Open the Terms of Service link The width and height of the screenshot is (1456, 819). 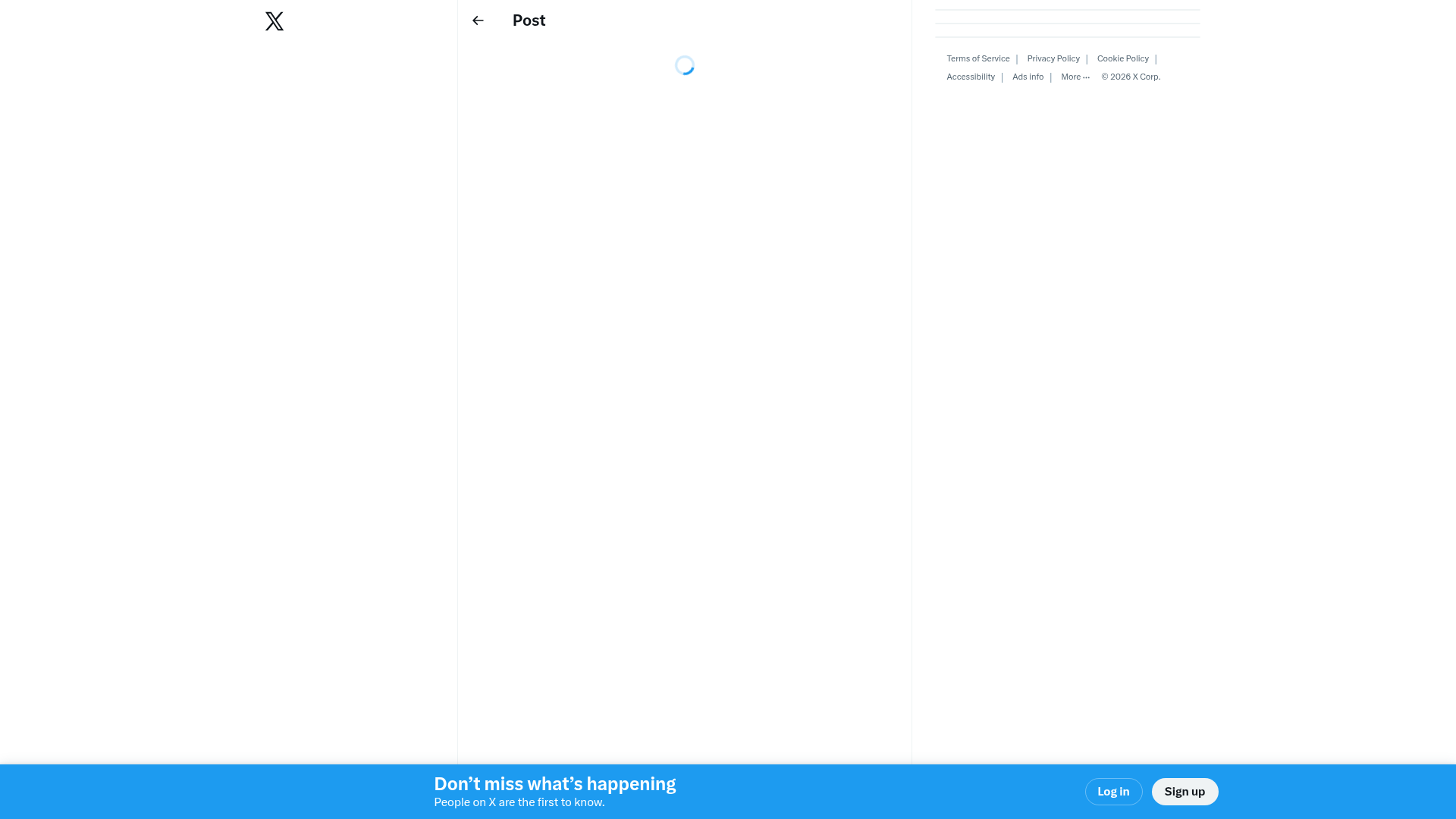977,58
